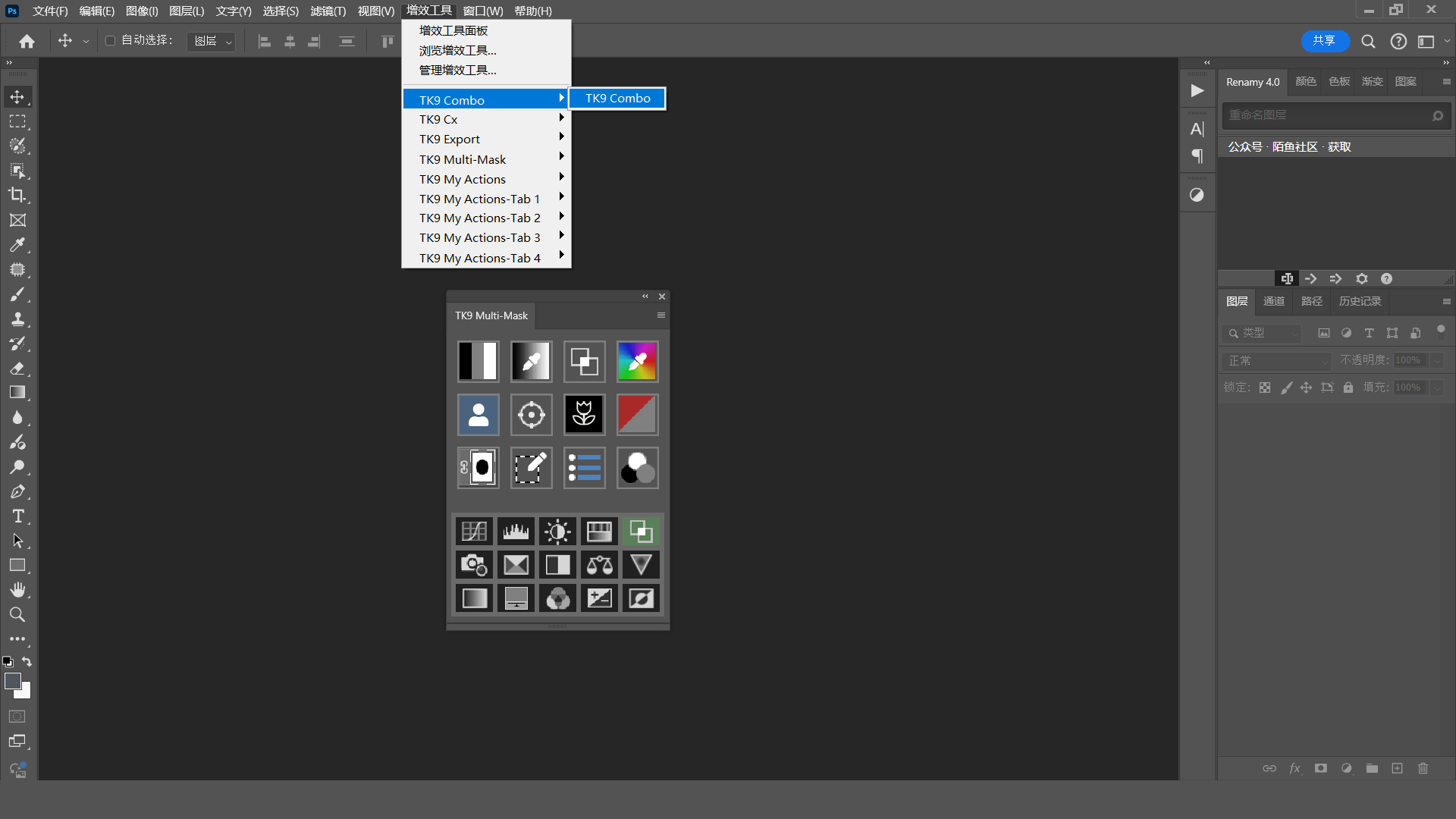Open the 文件(F) menu
The width and height of the screenshot is (1456, 819).
[50, 11]
